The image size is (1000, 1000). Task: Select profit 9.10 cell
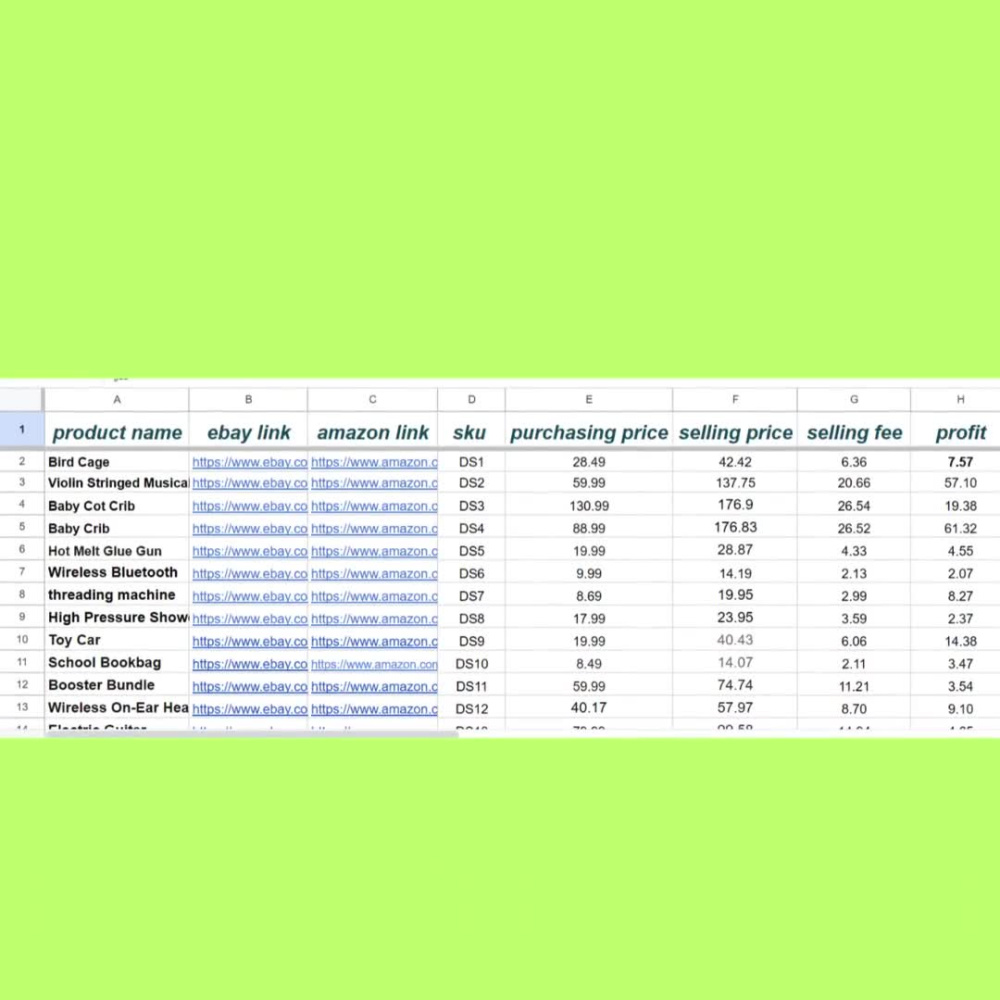956,709
